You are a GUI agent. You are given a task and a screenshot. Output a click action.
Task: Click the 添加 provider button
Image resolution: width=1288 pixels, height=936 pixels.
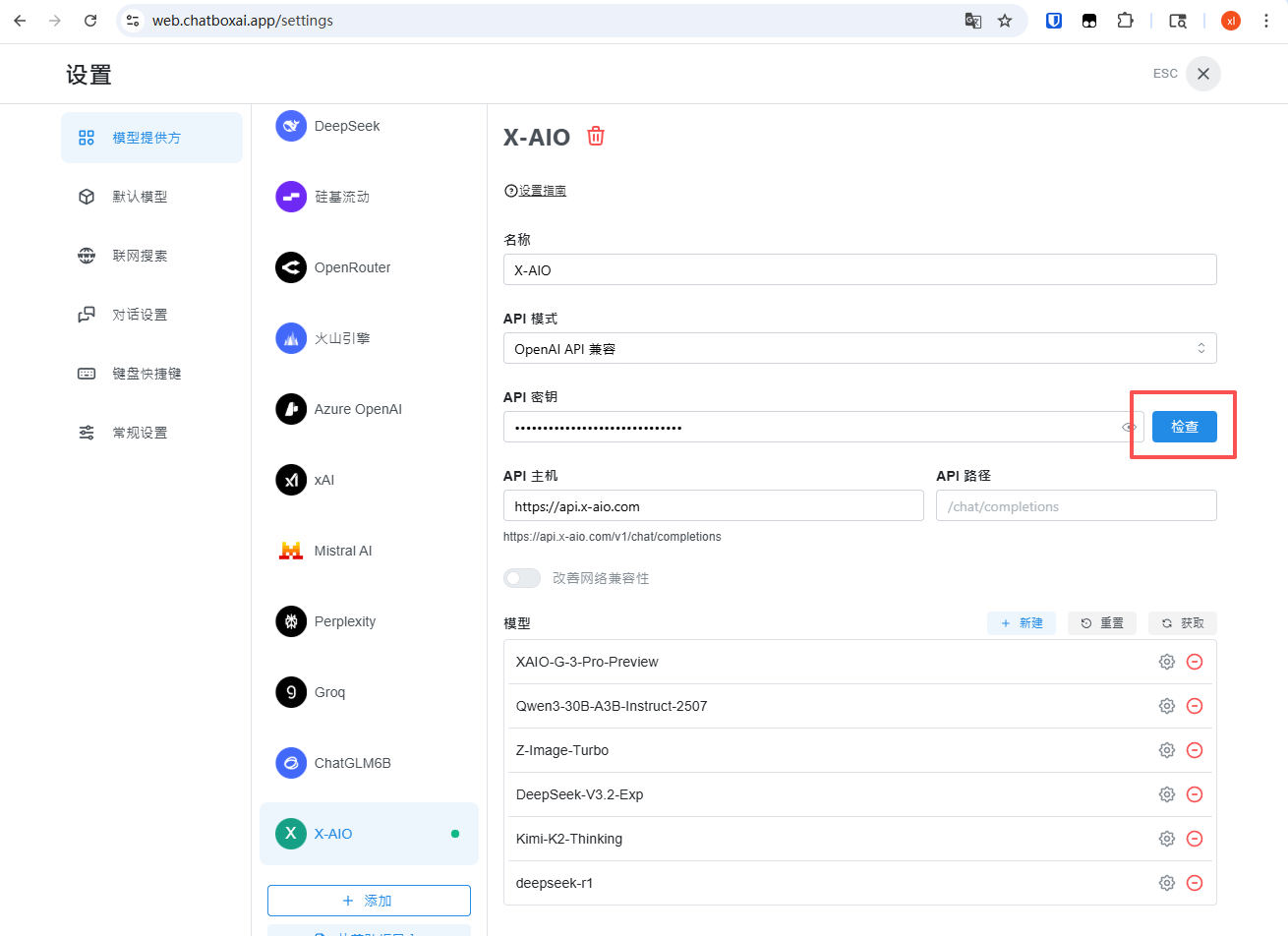[x=369, y=901]
